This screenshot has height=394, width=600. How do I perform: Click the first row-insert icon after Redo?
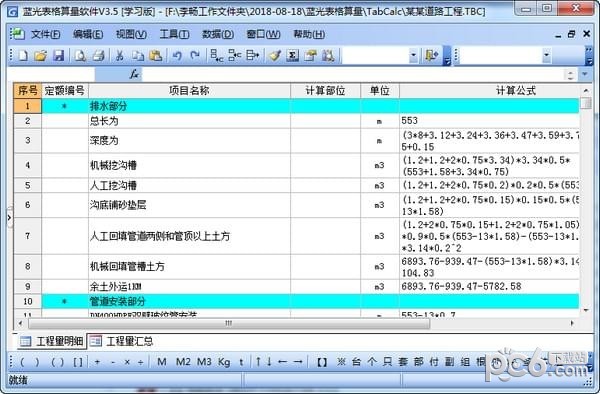tap(217, 56)
